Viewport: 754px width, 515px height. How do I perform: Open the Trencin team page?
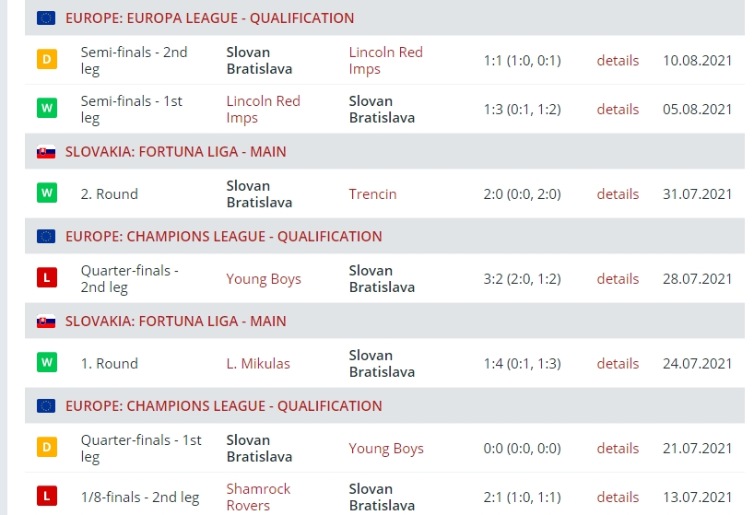click(x=372, y=194)
